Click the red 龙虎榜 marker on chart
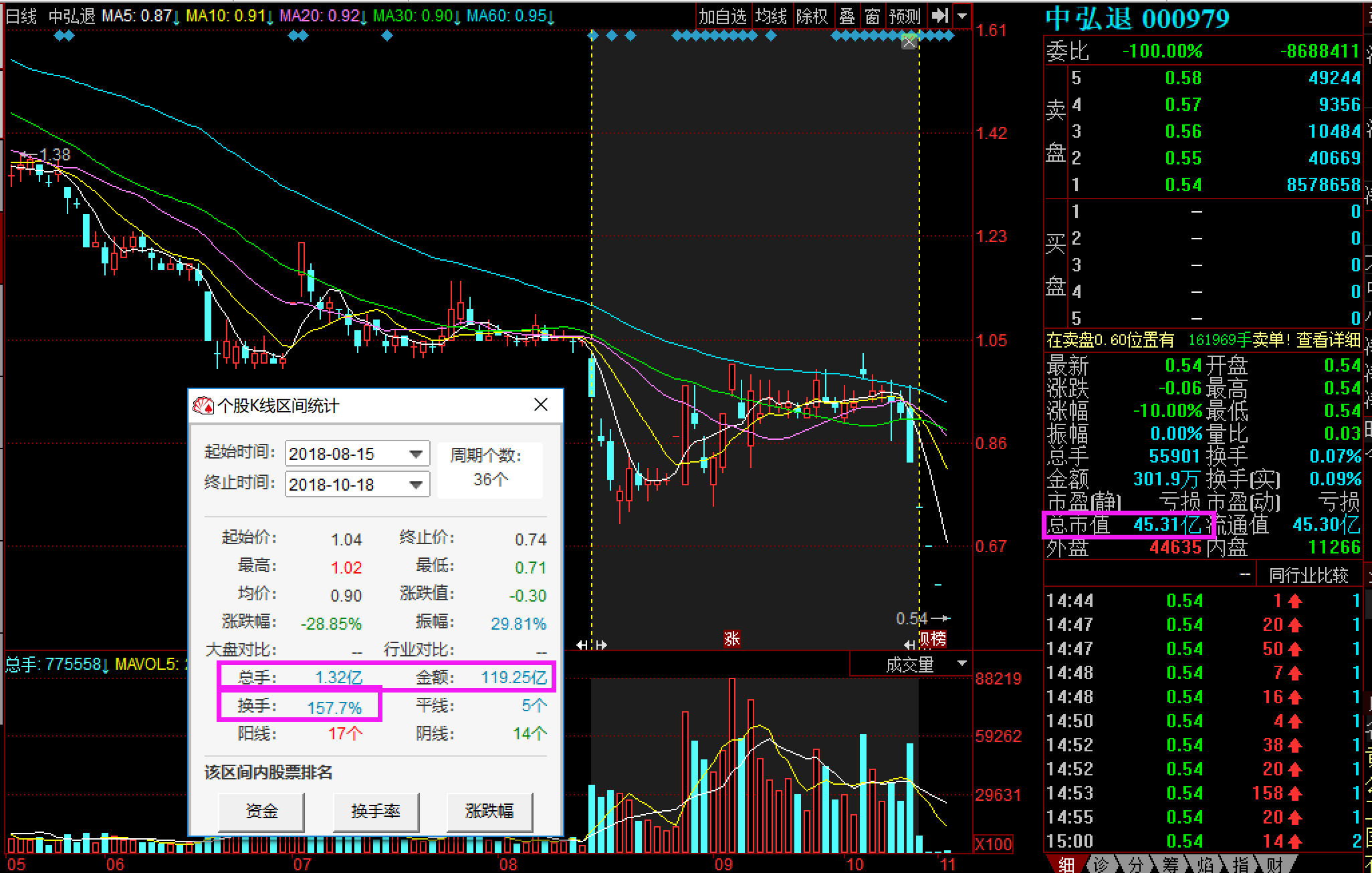1372x873 pixels. pyautogui.click(x=933, y=639)
